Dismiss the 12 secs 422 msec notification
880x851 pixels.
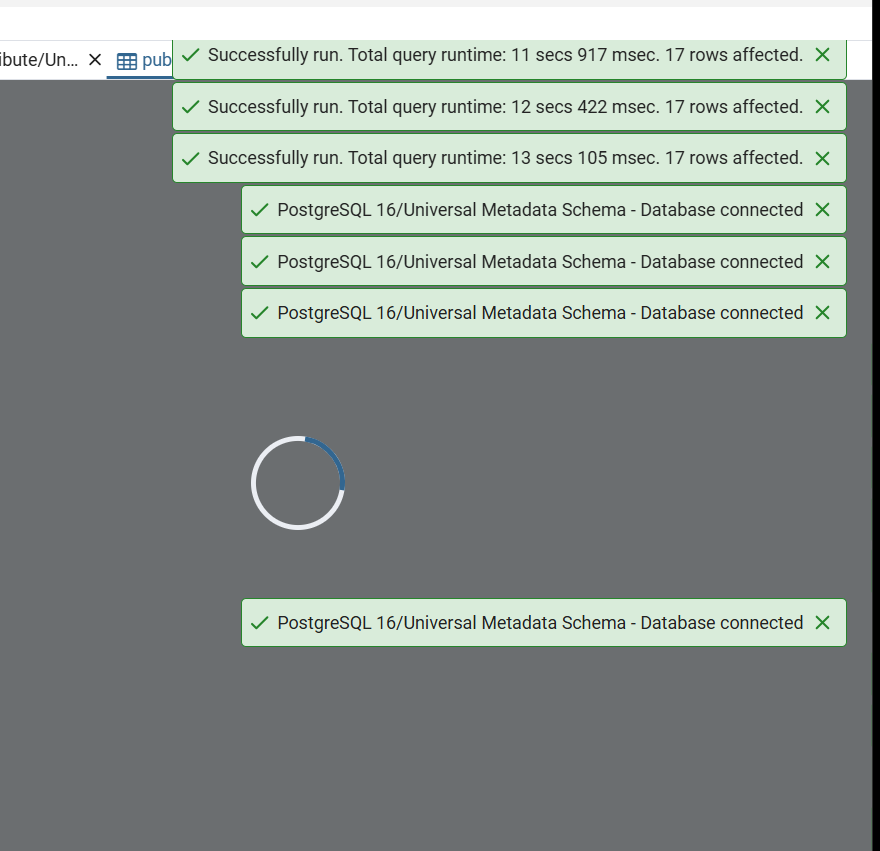point(822,107)
